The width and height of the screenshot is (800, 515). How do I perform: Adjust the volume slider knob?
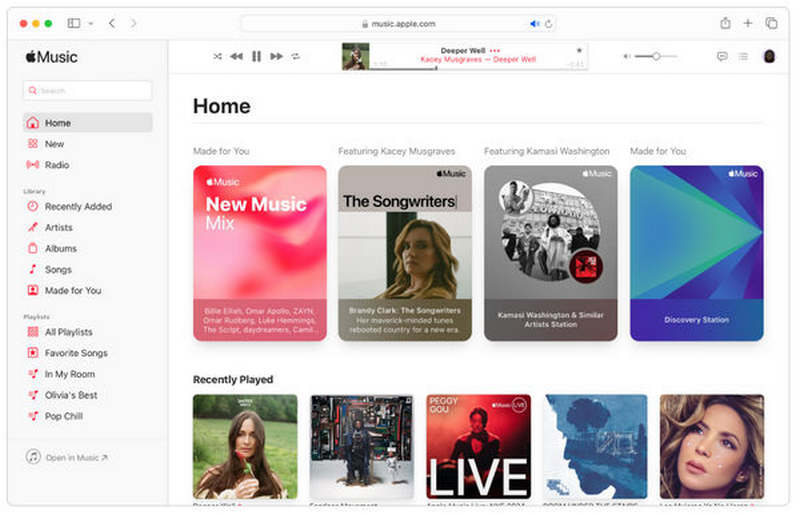(656, 56)
